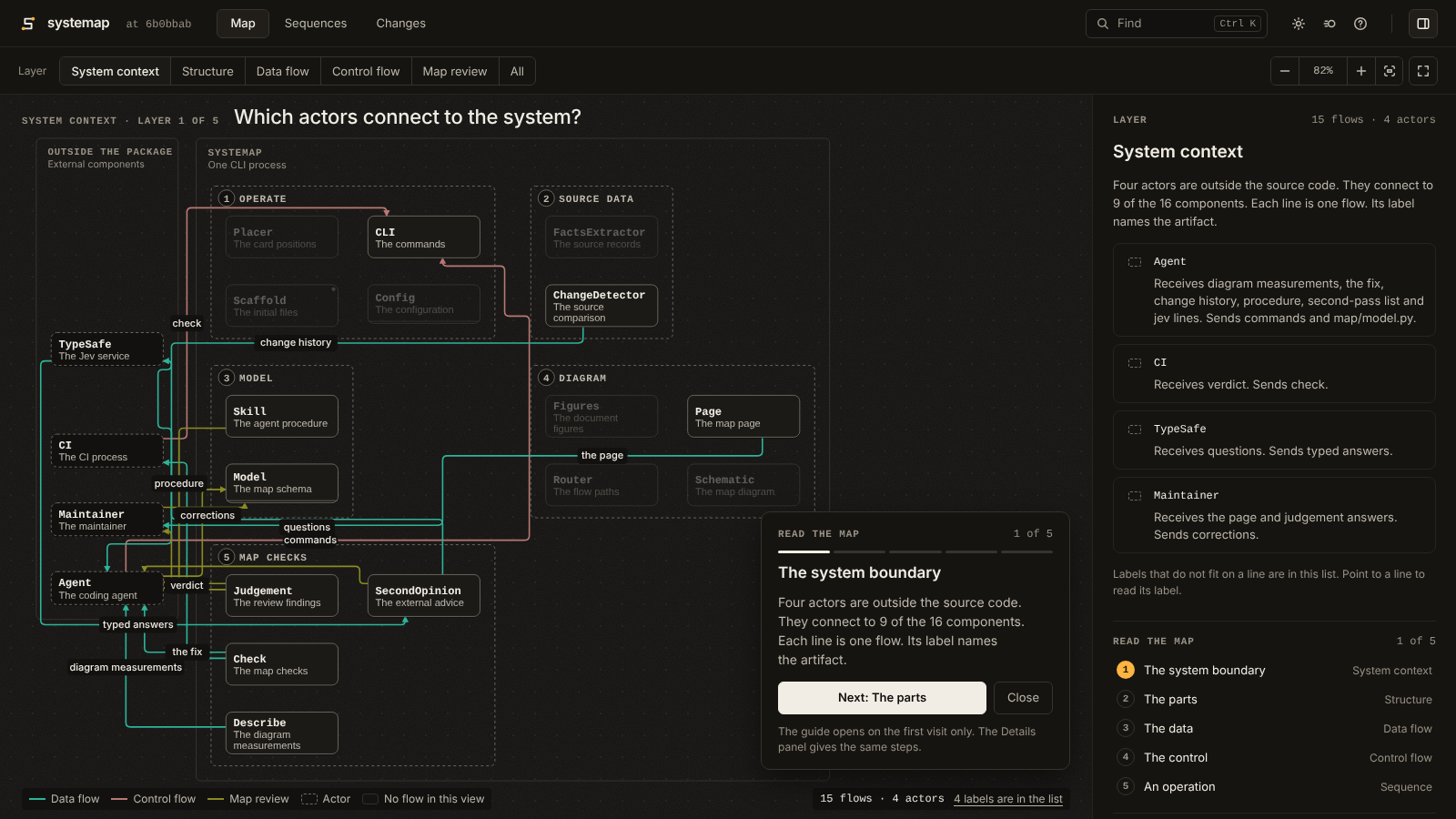Open the 4 labels are in the list link
The width and height of the screenshot is (1456, 819).
pos(1008,799)
